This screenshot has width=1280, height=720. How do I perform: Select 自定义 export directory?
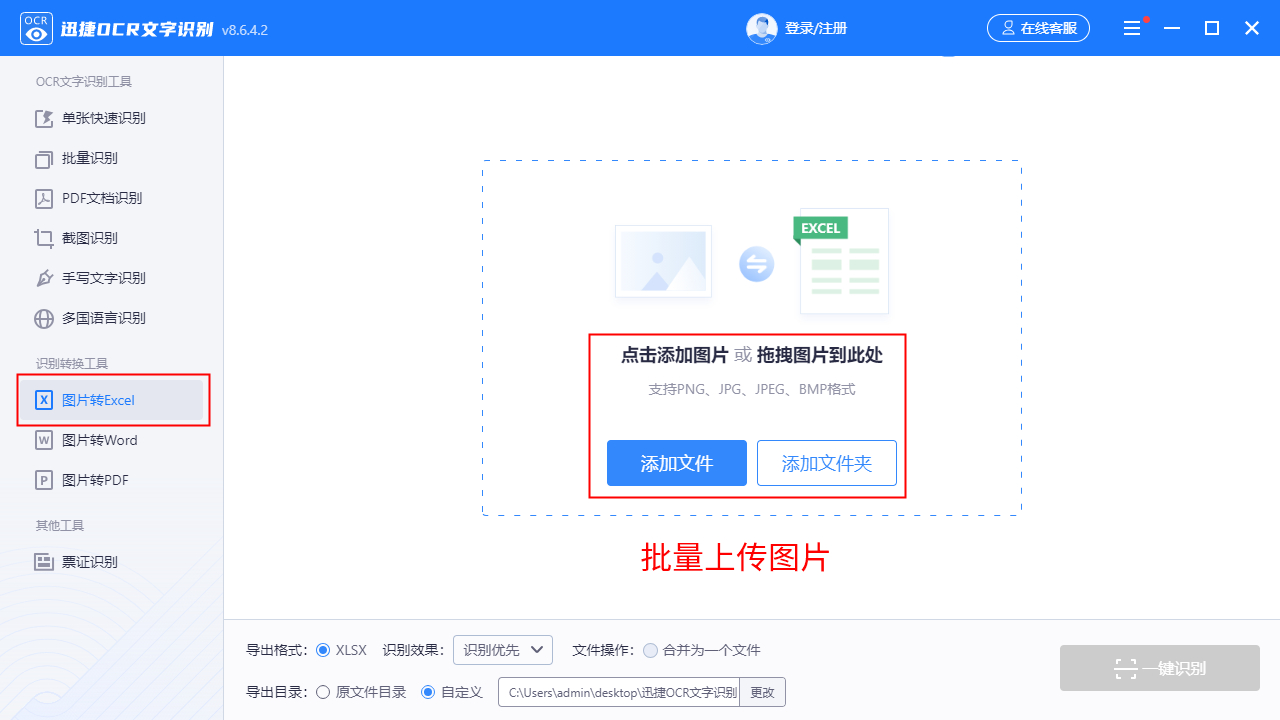pos(428,692)
